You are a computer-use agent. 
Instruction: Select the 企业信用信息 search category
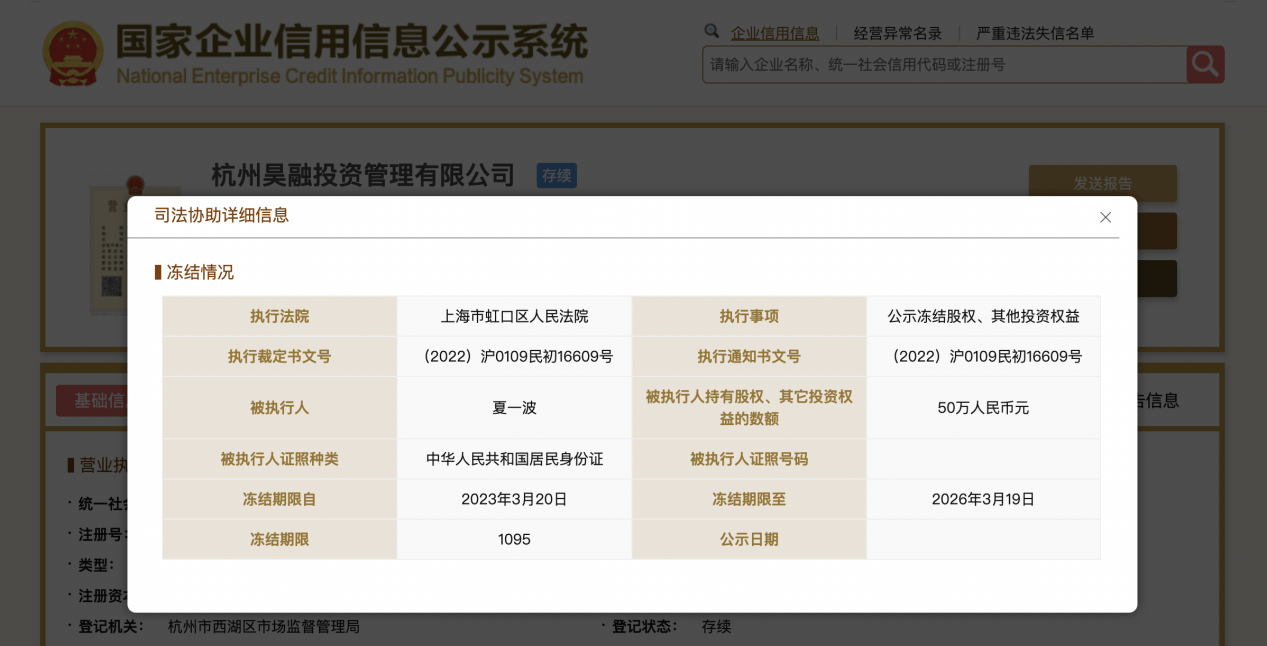click(x=775, y=33)
